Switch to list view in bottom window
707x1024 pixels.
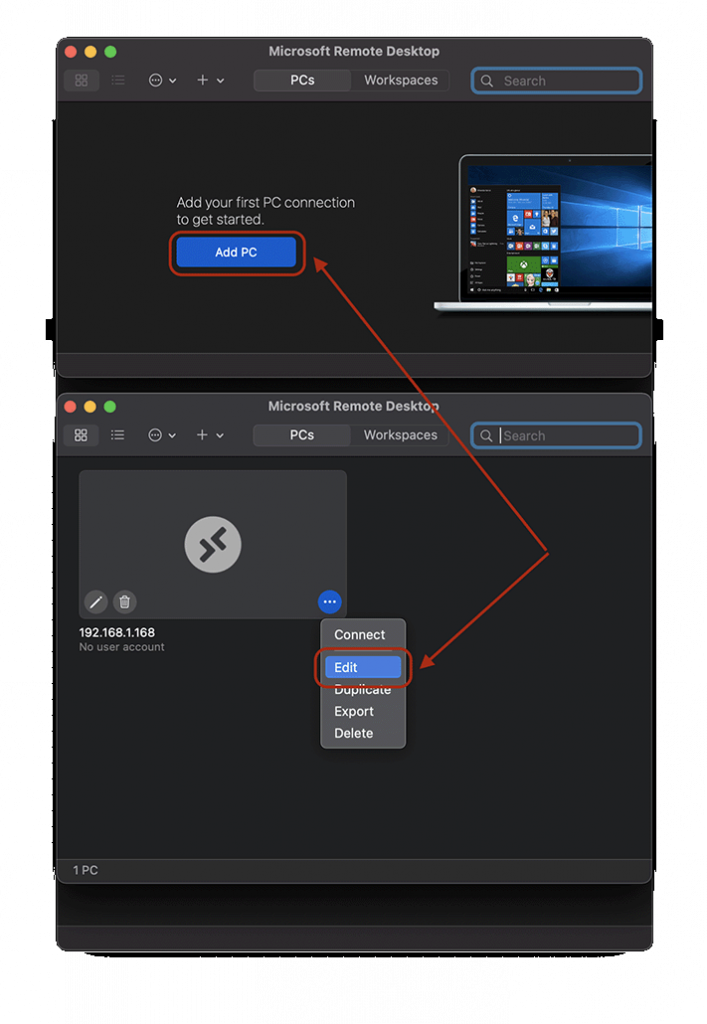118,435
